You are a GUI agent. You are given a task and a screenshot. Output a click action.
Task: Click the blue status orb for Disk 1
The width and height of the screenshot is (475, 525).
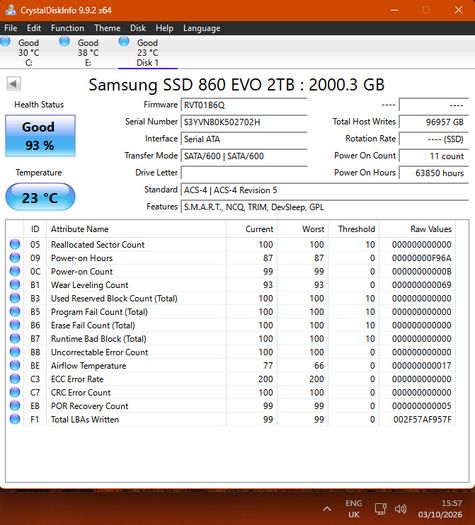click(124, 42)
